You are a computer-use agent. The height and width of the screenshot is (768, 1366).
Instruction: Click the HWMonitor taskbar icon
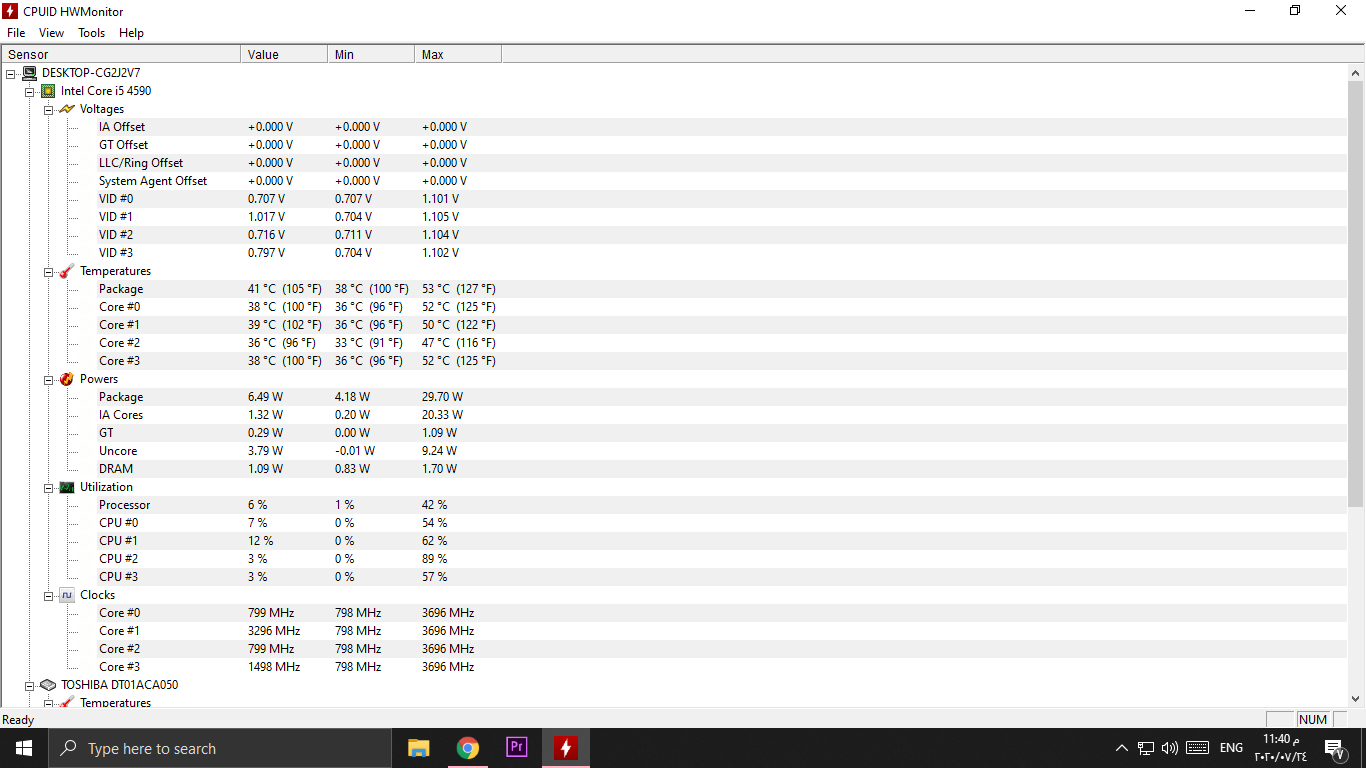pos(566,748)
